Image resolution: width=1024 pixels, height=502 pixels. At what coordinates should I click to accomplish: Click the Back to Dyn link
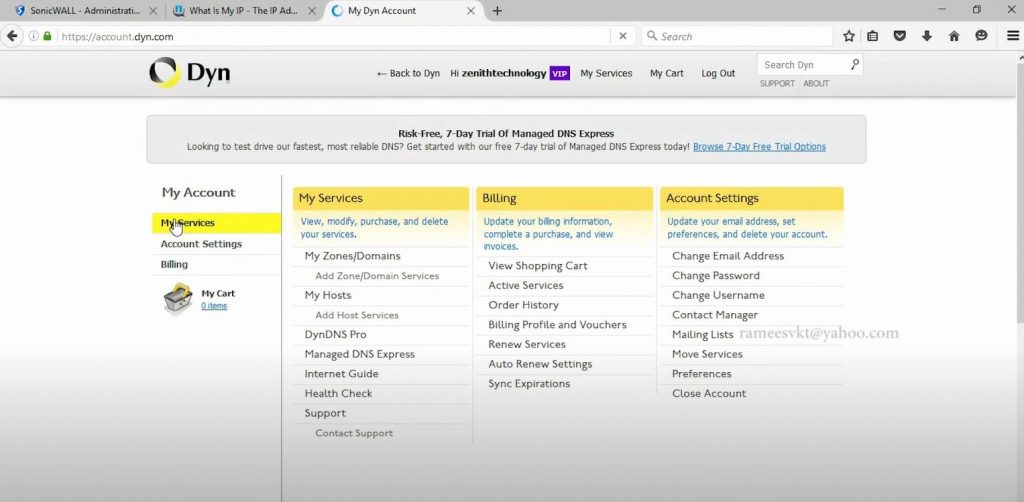408,73
